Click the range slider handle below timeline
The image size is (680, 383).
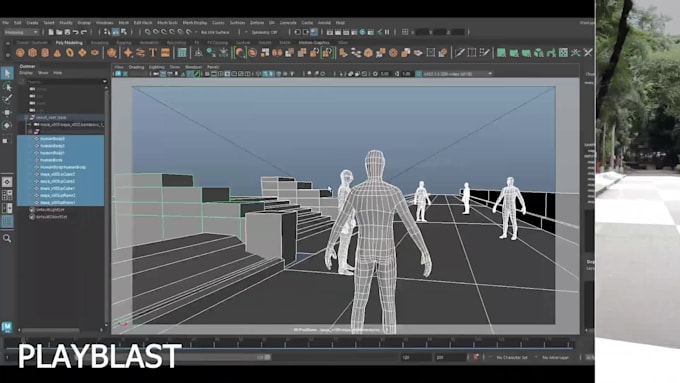(x=268, y=357)
